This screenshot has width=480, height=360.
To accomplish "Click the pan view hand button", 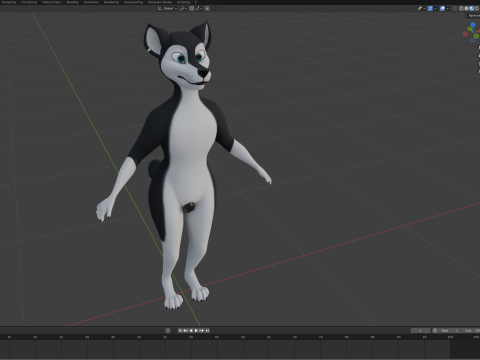I will [479, 55].
